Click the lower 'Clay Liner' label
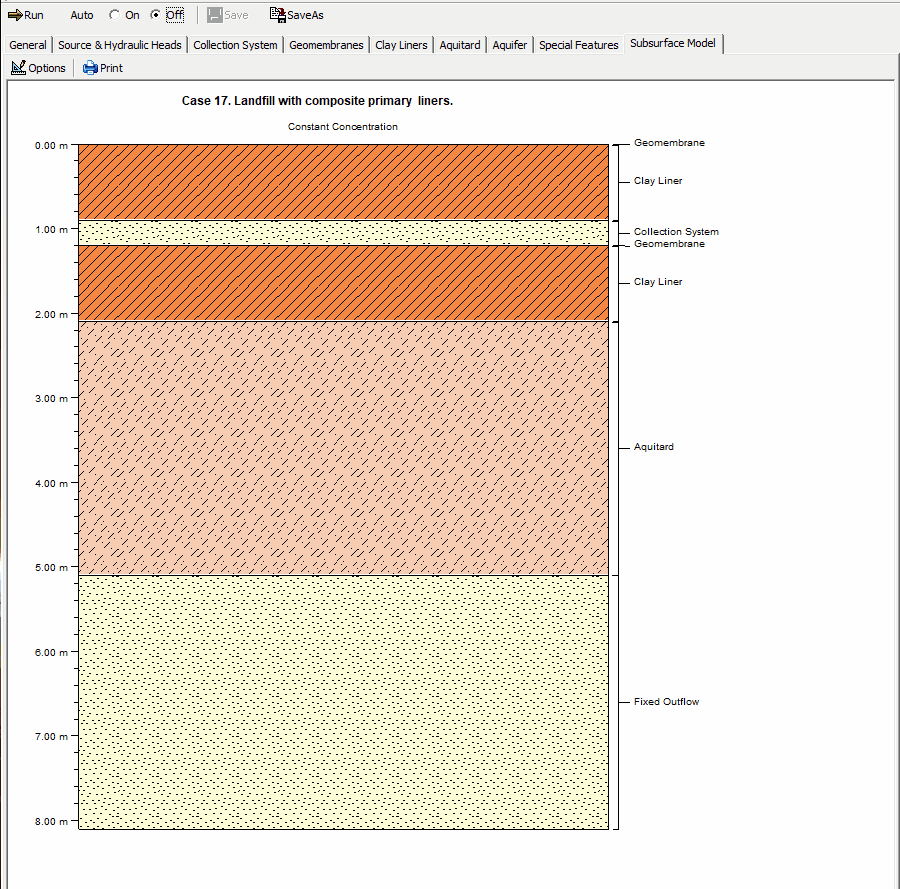 pyautogui.click(x=658, y=282)
